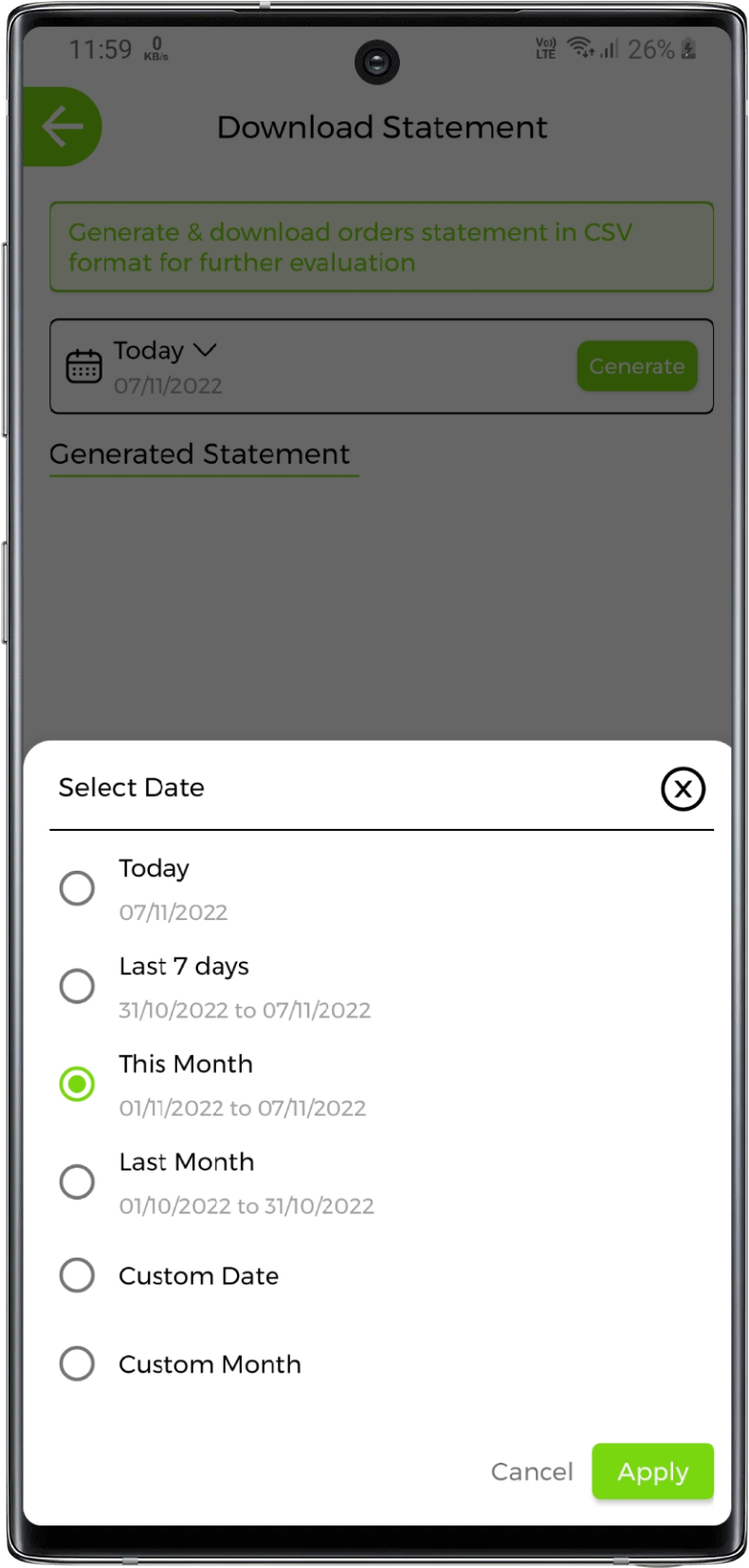Tap the CSV statement info banner
Screen dimensions: 749x1568
381,247
